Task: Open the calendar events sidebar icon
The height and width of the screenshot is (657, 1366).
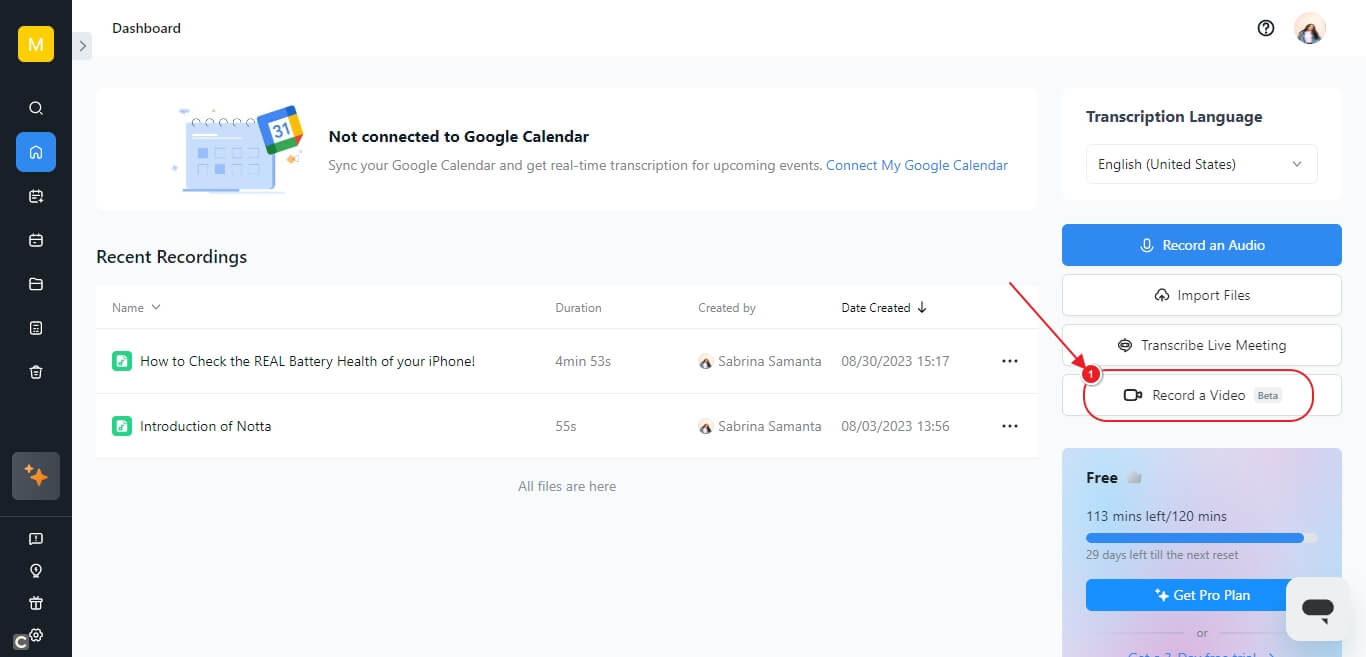Action: coord(36,240)
